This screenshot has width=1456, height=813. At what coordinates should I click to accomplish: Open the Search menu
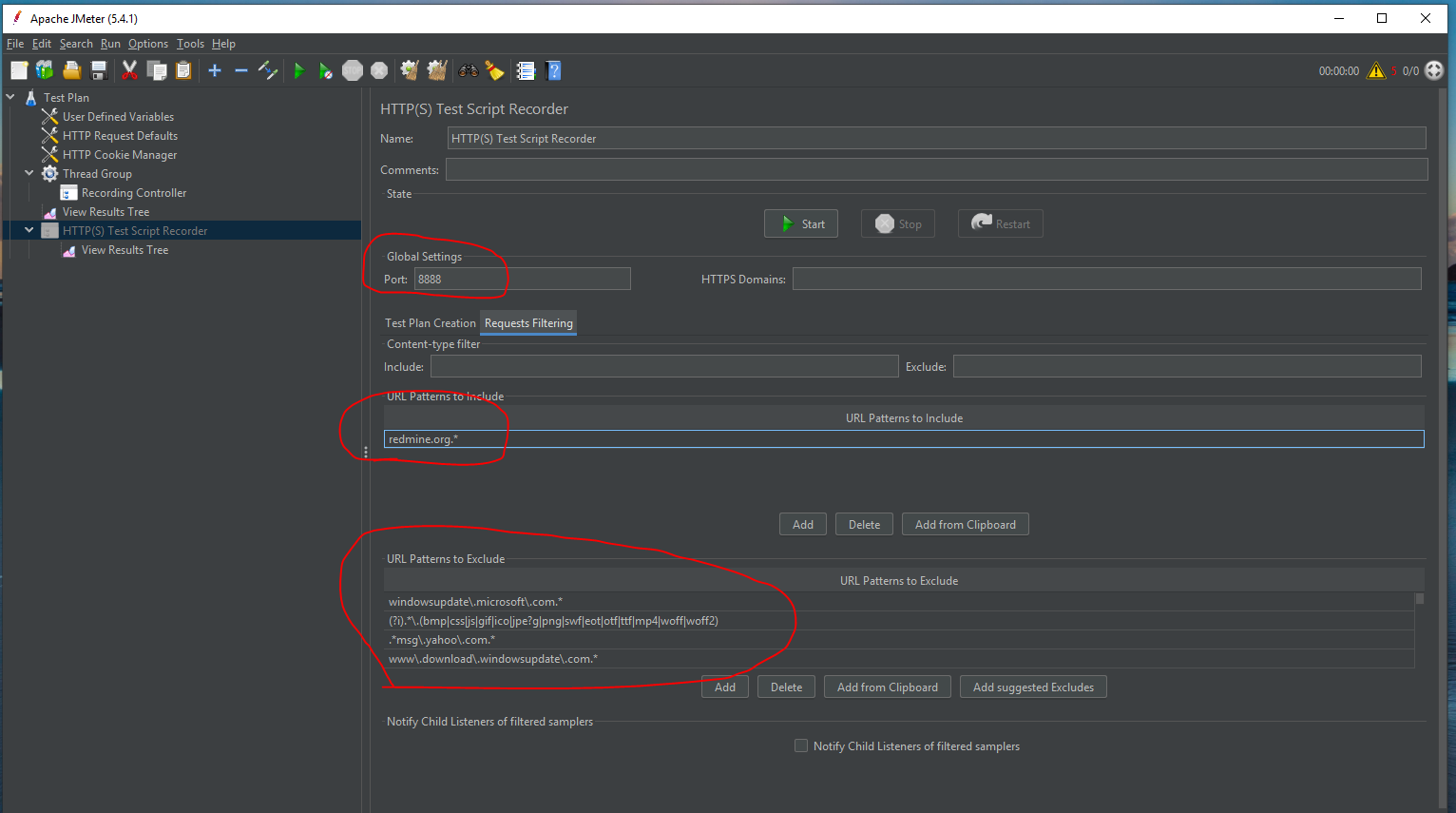click(x=76, y=44)
